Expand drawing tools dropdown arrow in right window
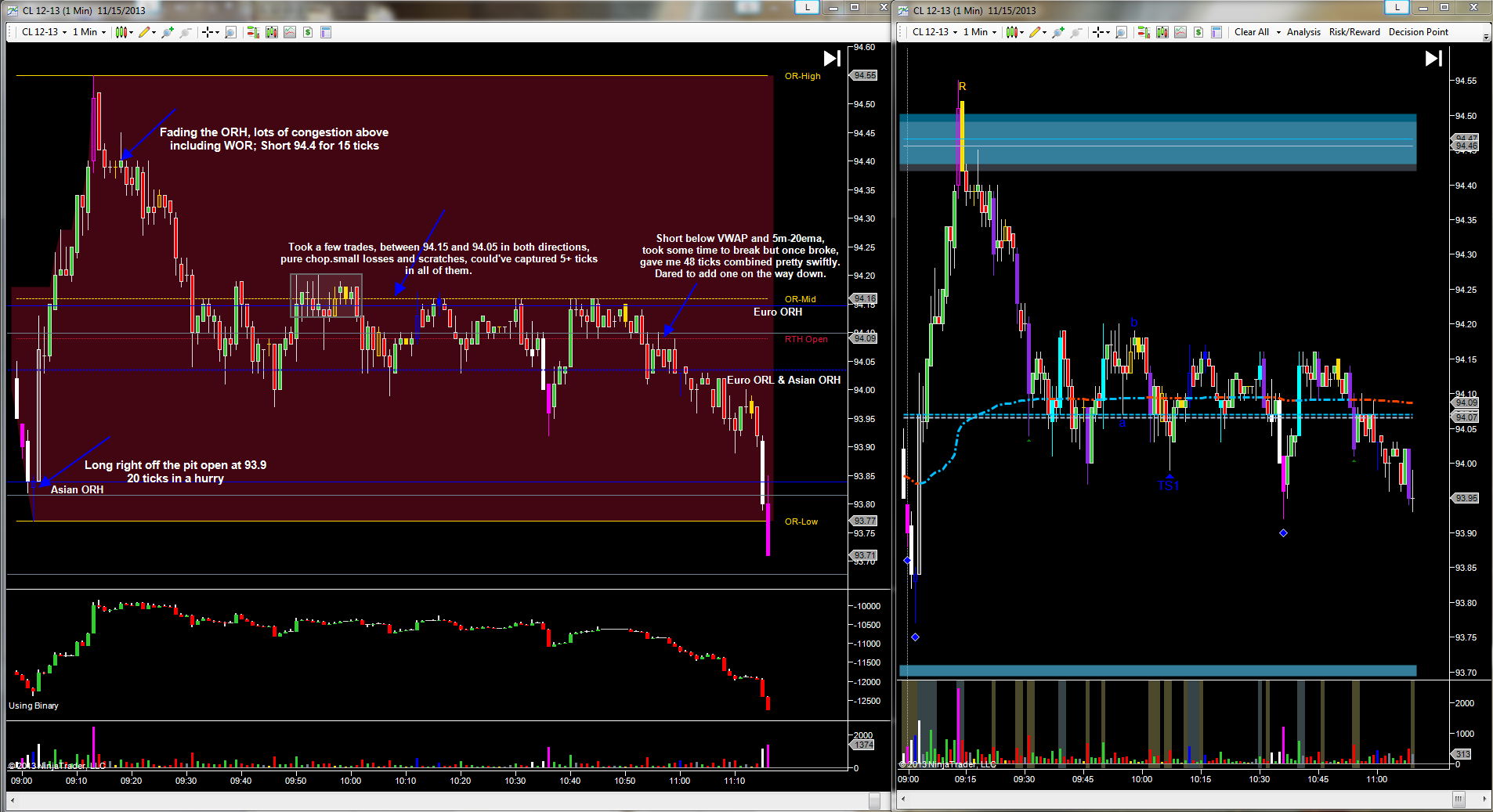 1044,32
